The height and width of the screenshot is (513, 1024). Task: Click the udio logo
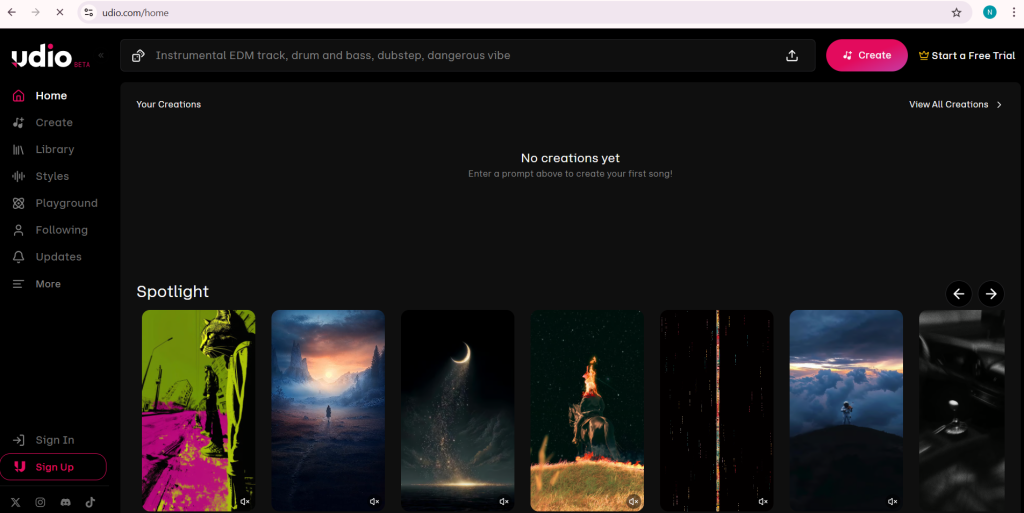click(x=42, y=58)
